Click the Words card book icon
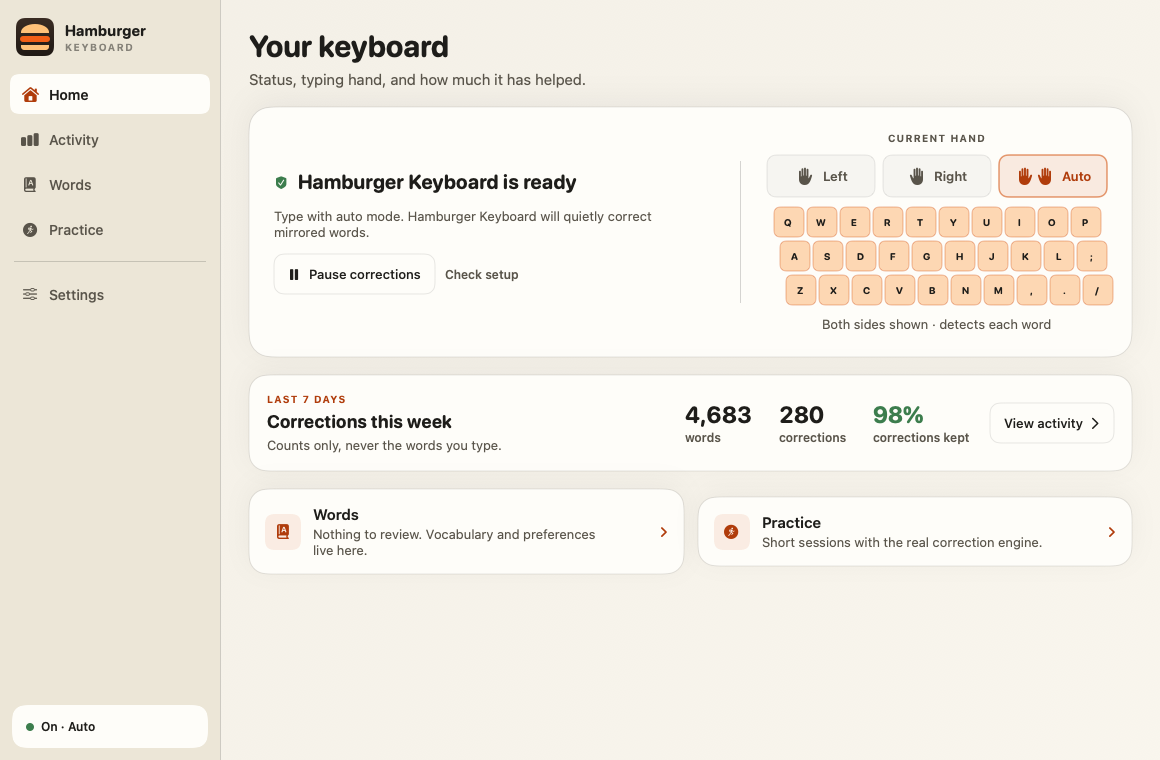Image resolution: width=1160 pixels, height=760 pixels. tap(283, 531)
